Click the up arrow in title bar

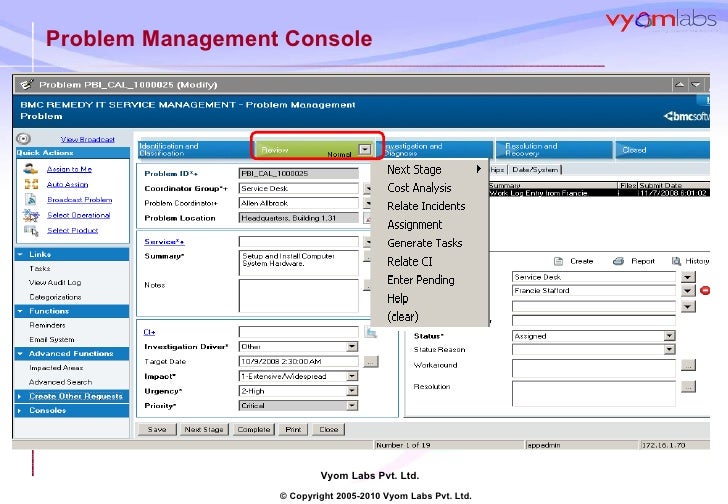(x=679, y=84)
